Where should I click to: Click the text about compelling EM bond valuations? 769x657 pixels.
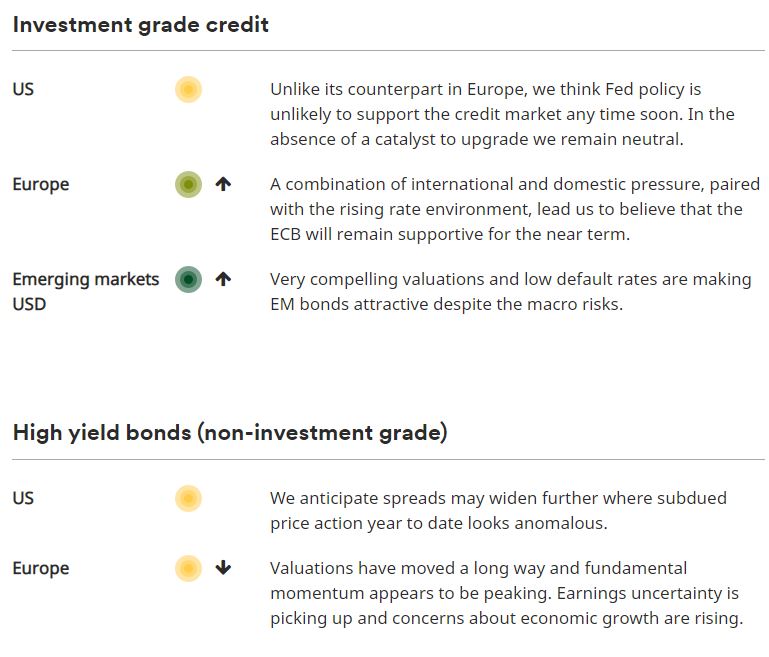pos(510,291)
